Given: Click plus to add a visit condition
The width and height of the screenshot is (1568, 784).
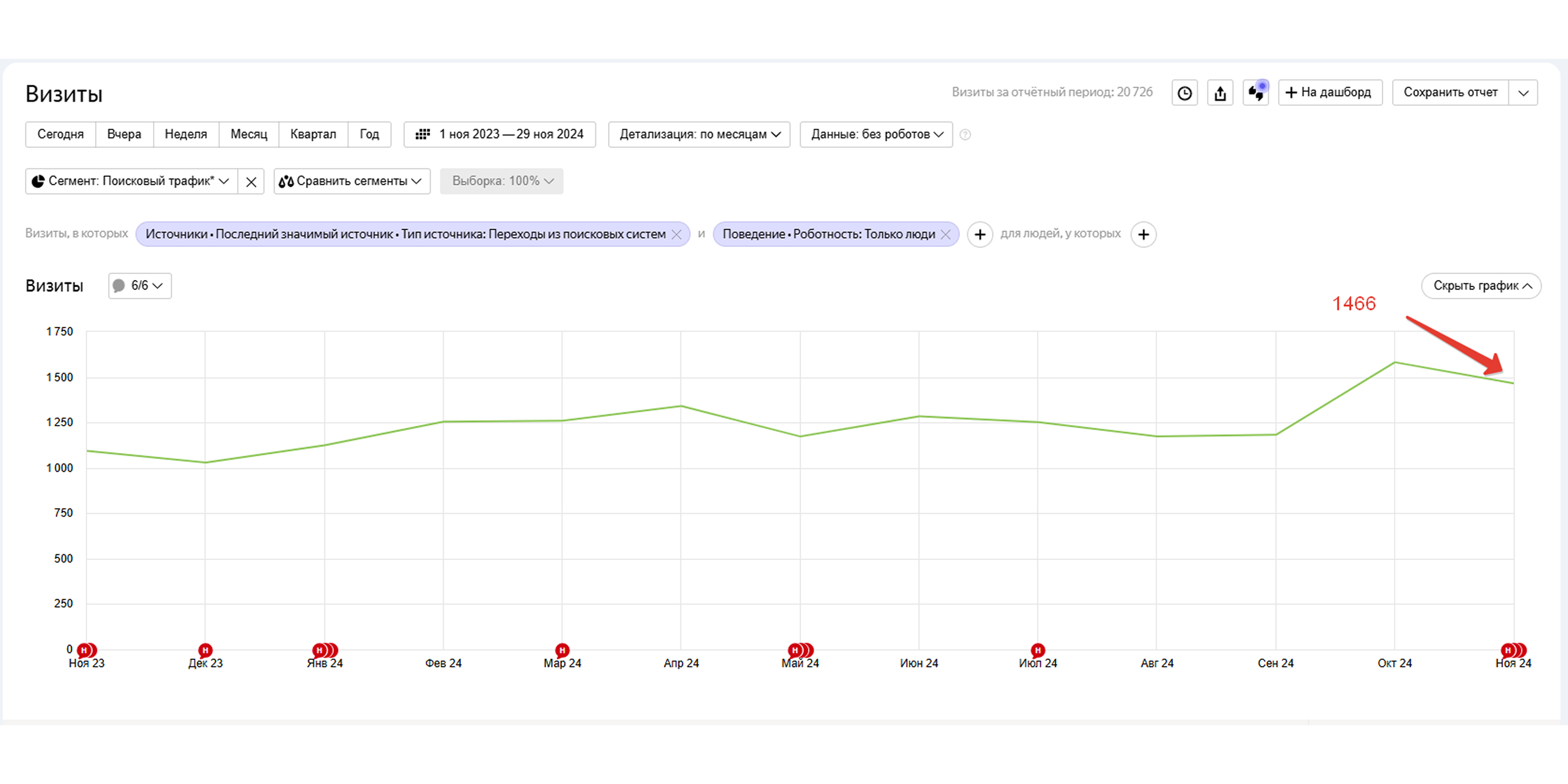Looking at the screenshot, I should (980, 234).
